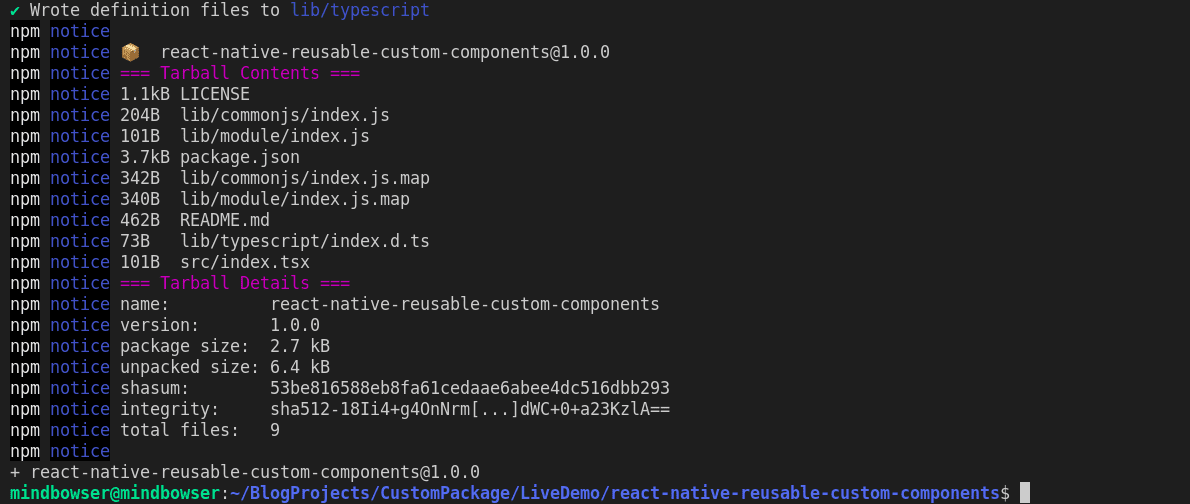Click the package name in Tarball Details
Viewport: 1190px width, 504px height.
pyautogui.click(x=464, y=304)
